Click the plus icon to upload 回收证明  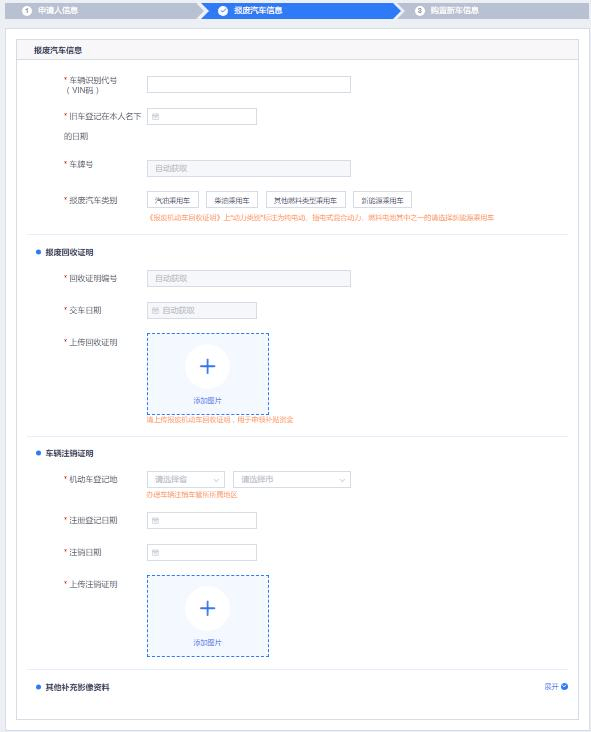[207, 366]
